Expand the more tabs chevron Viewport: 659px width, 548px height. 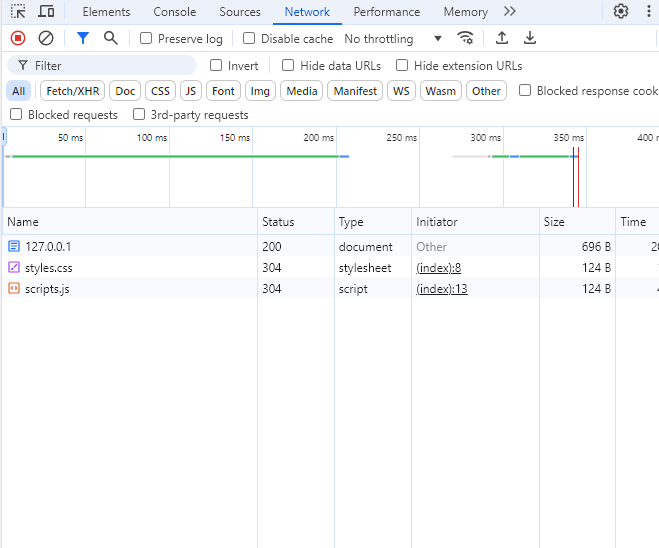[x=510, y=11]
